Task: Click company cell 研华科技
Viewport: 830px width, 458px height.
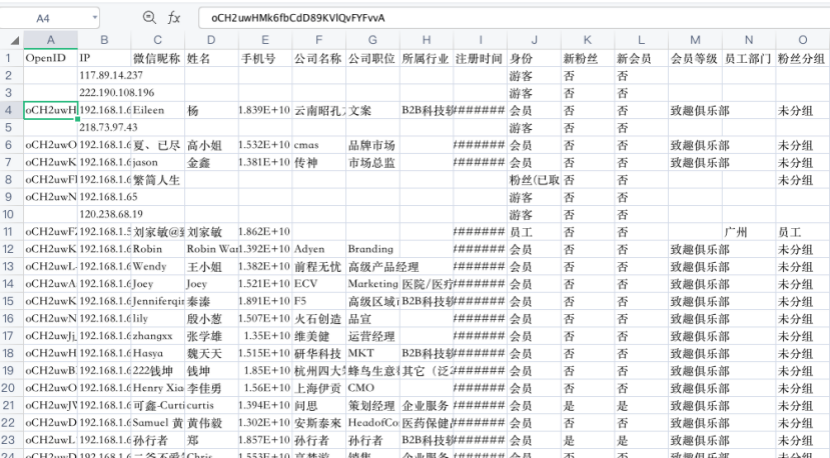Action: point(319,353)
